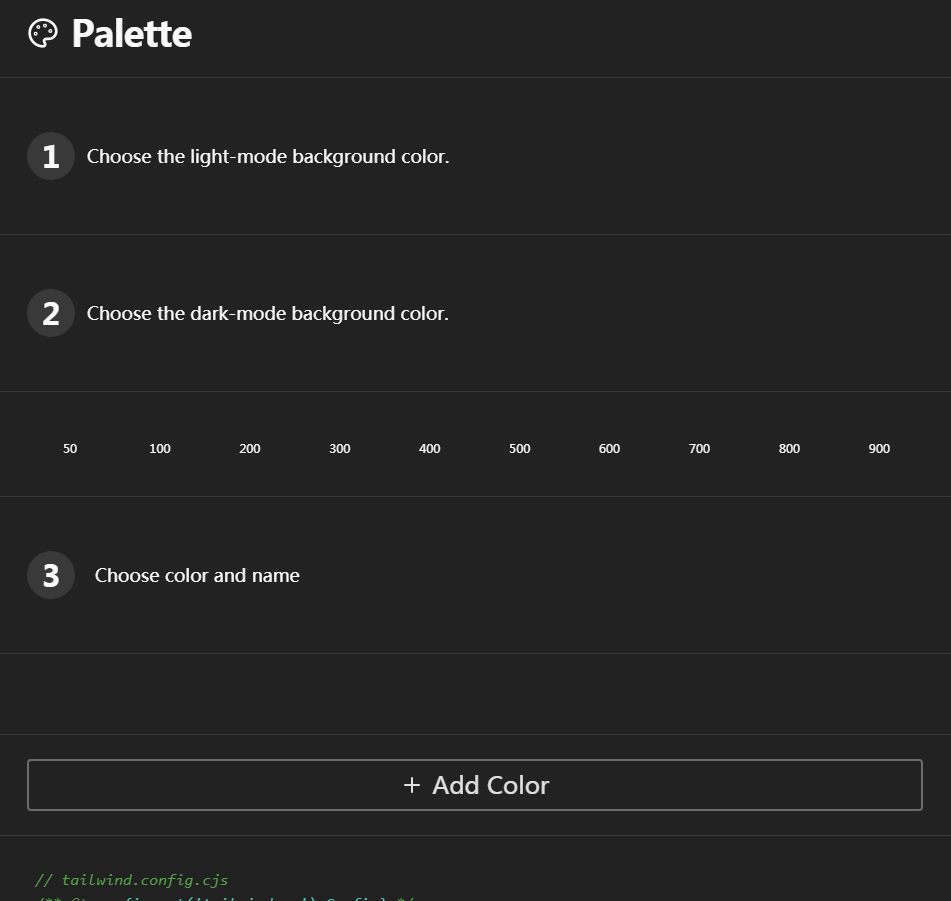Click the tailwind.config.cjs code comment
951x901 pixels.
click(x=131, y=880)
